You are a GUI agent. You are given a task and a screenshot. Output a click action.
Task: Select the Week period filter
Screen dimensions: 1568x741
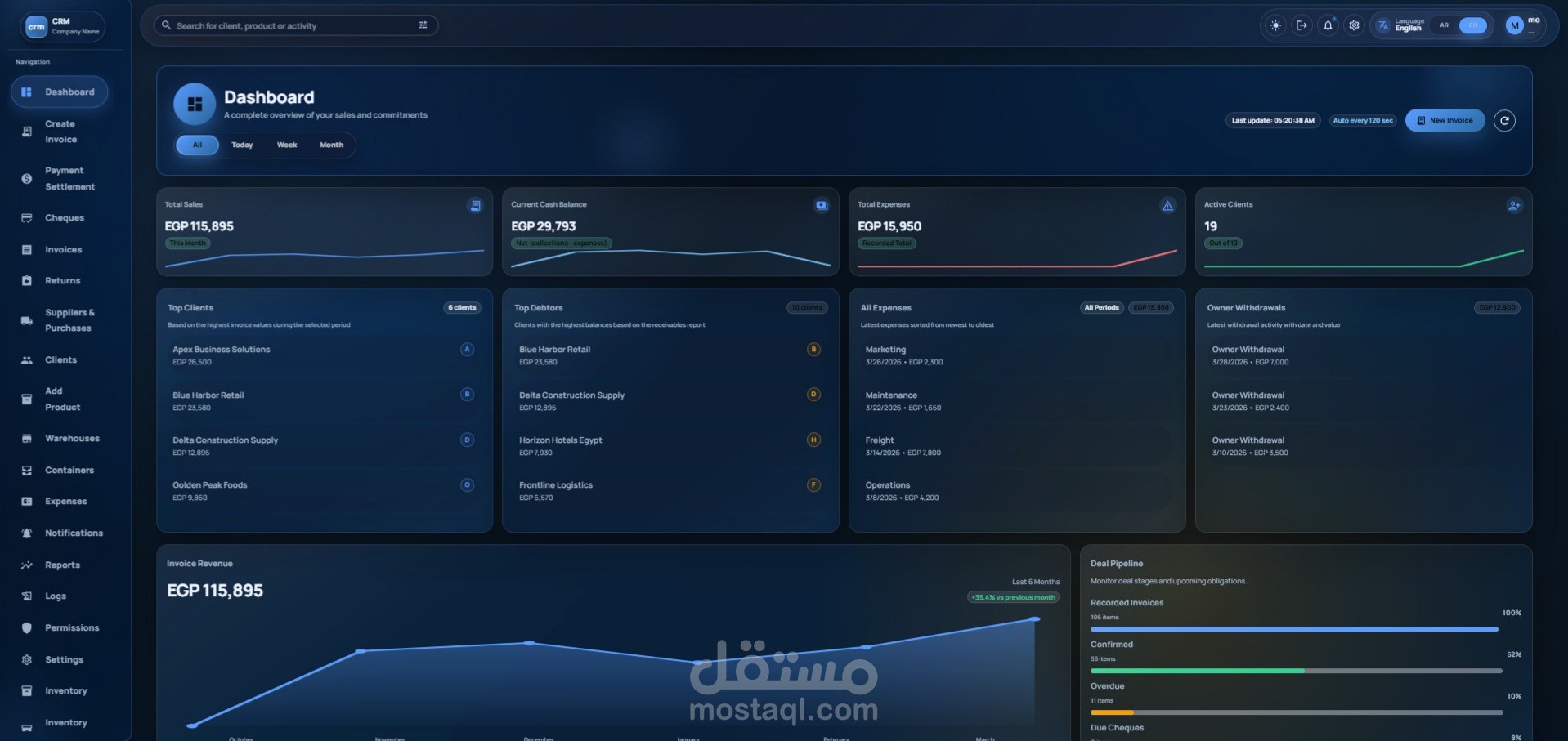point(287,145)
